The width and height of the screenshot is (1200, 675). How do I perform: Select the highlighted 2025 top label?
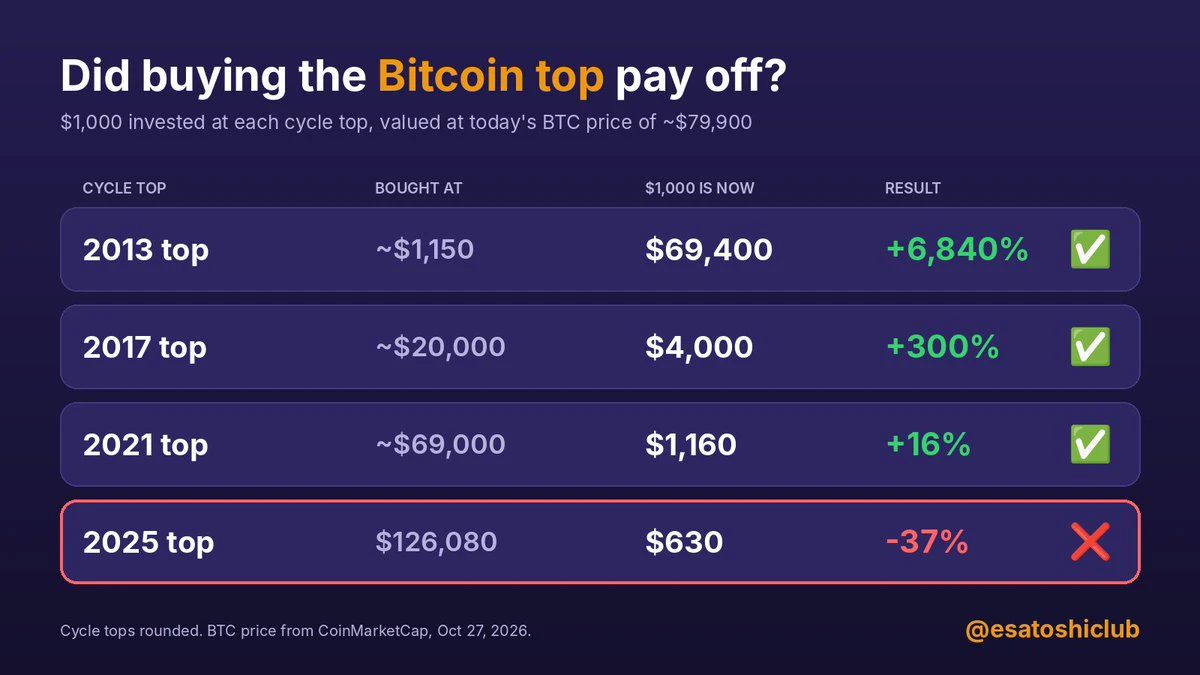point(148,542)
